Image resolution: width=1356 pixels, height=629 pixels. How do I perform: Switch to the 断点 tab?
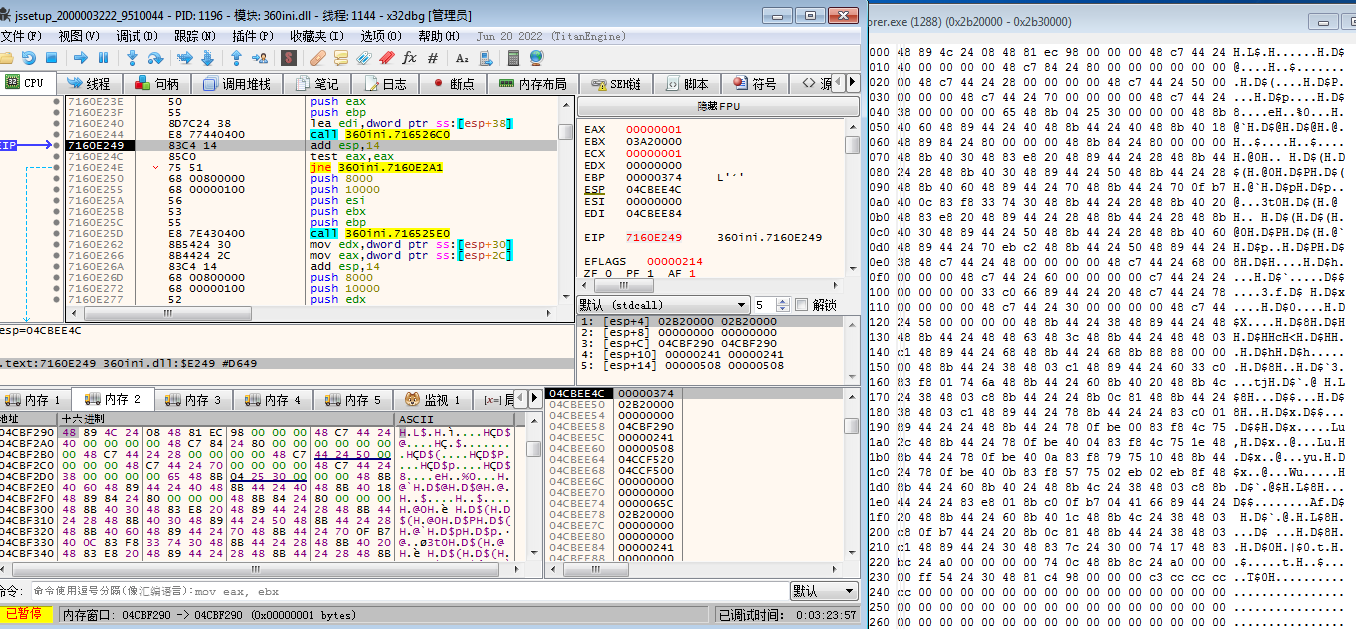tap(452, 84)
